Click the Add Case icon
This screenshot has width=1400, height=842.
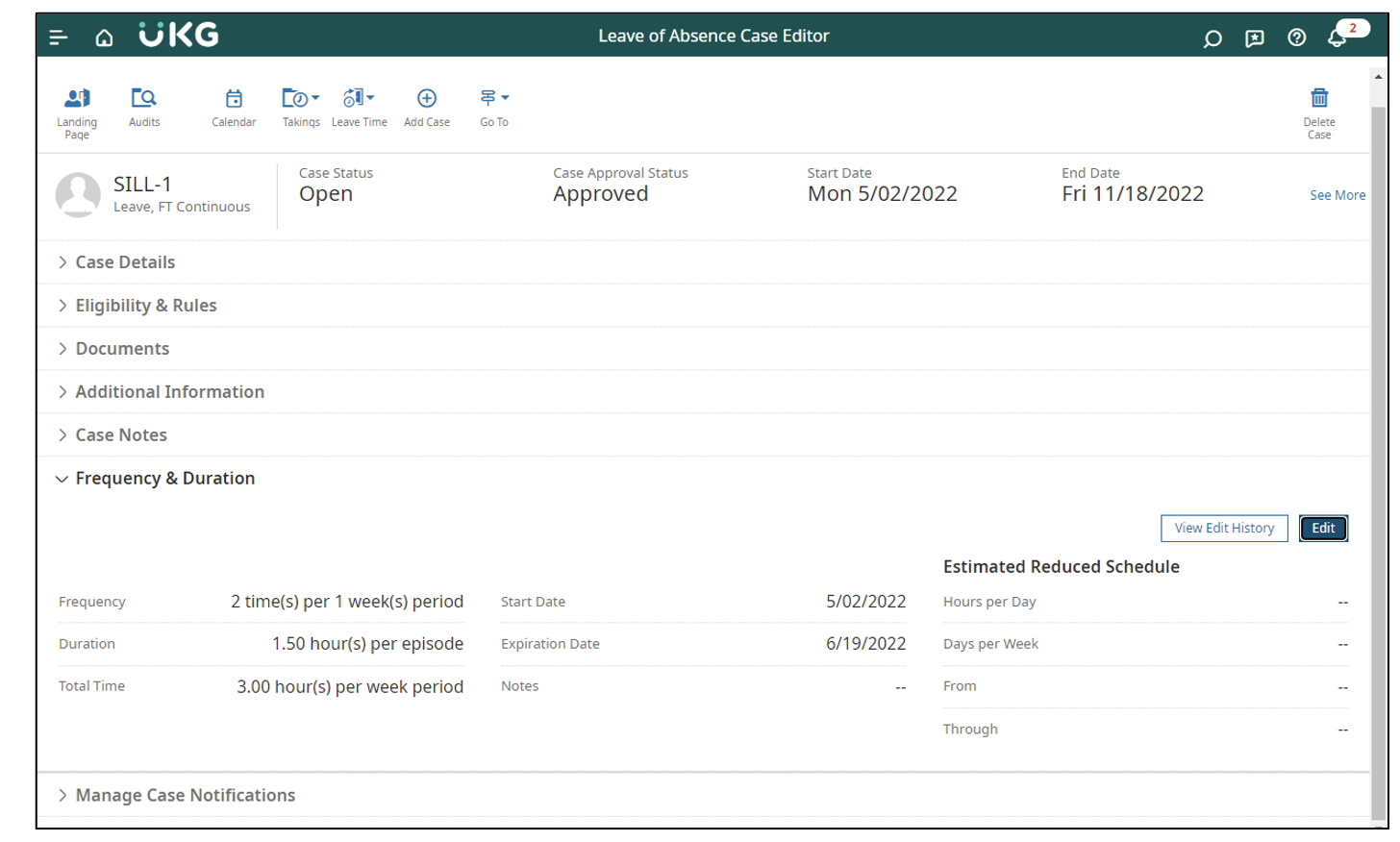point(426,106)
